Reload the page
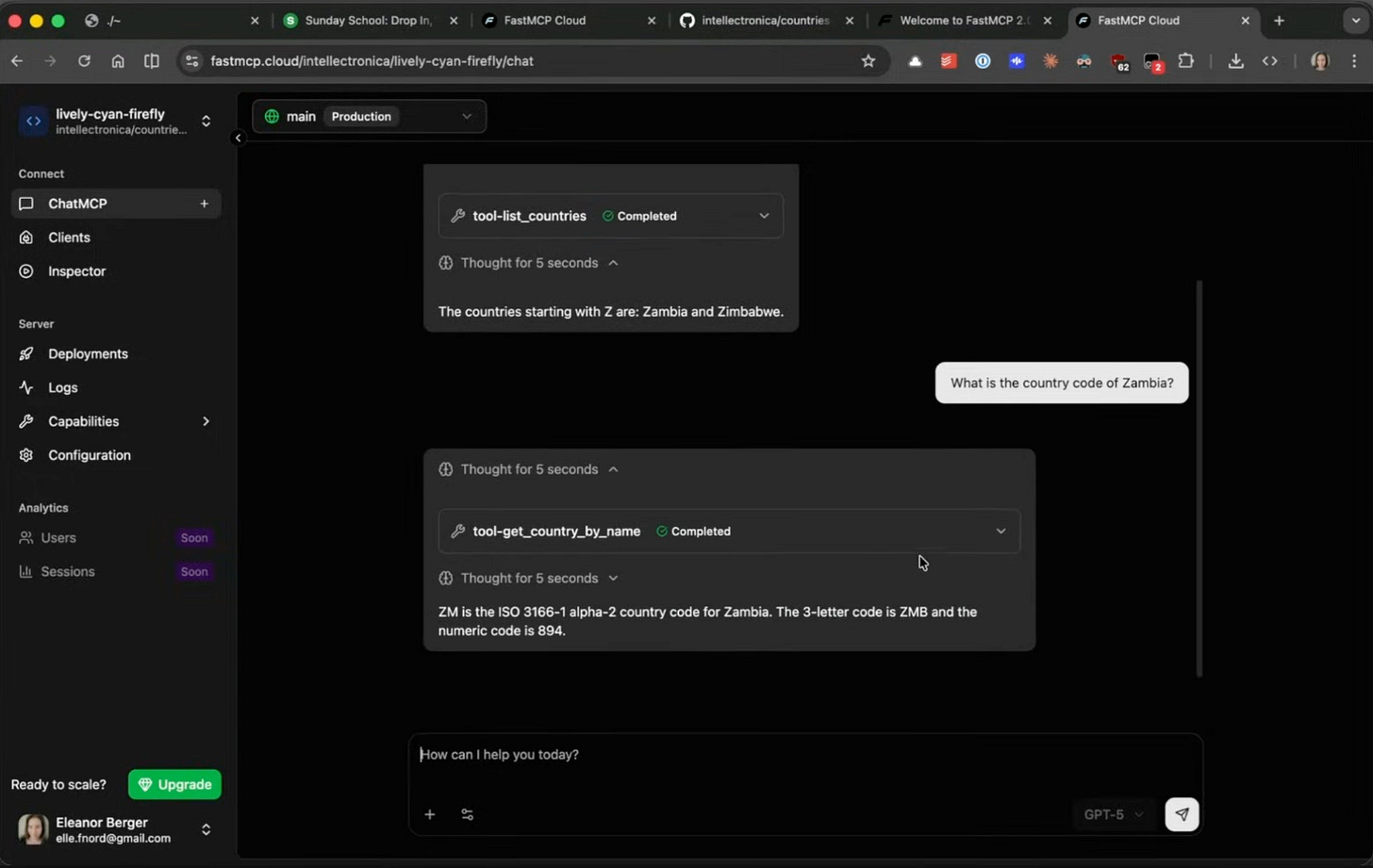1373x868 pixels. tap(84, 61)
